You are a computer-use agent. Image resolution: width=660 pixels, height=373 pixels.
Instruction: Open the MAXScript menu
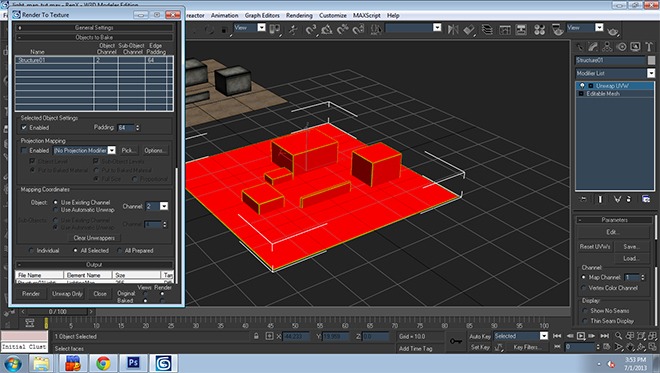click(x=366, y=16)
